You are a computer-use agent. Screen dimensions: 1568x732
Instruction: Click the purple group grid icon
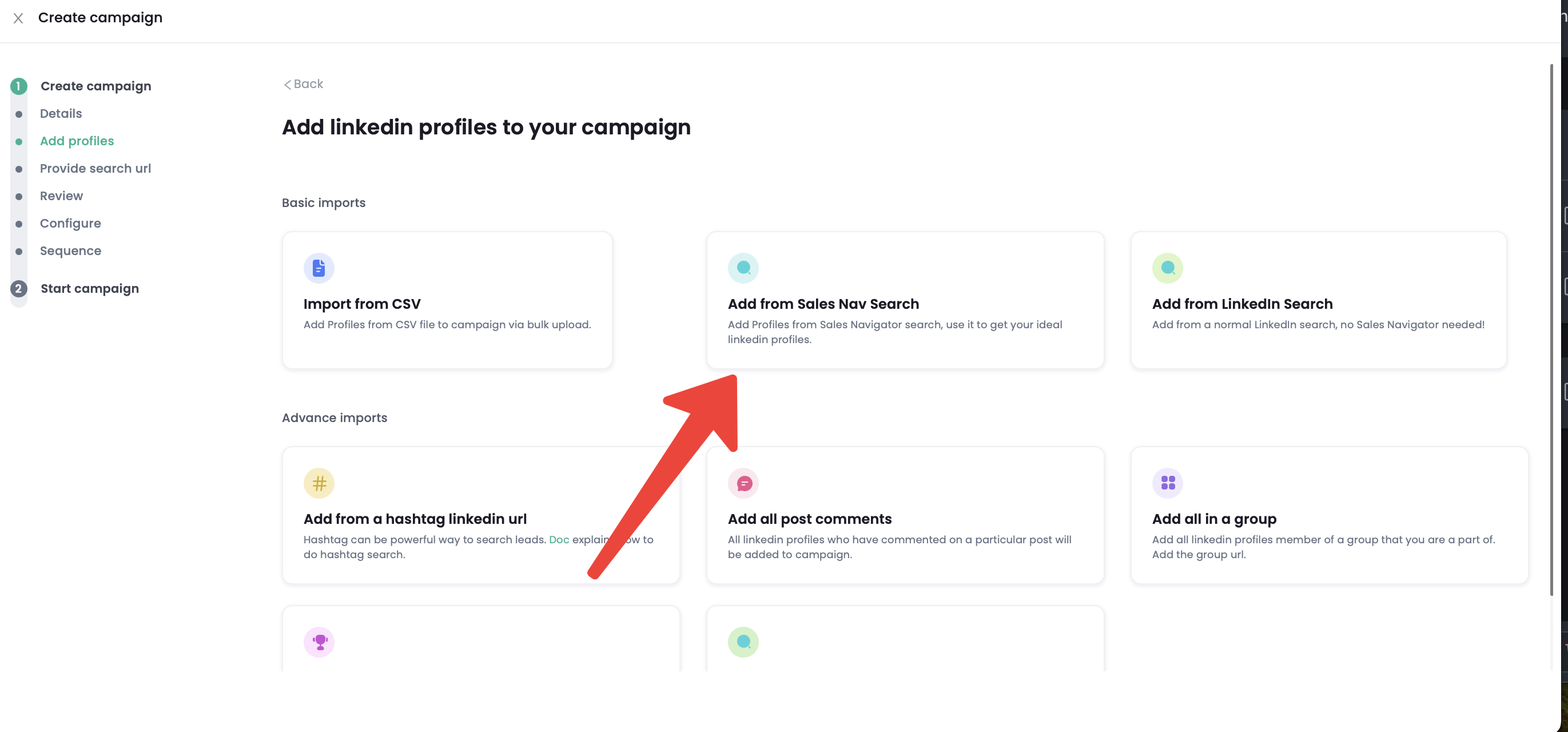click(1167, 483)
